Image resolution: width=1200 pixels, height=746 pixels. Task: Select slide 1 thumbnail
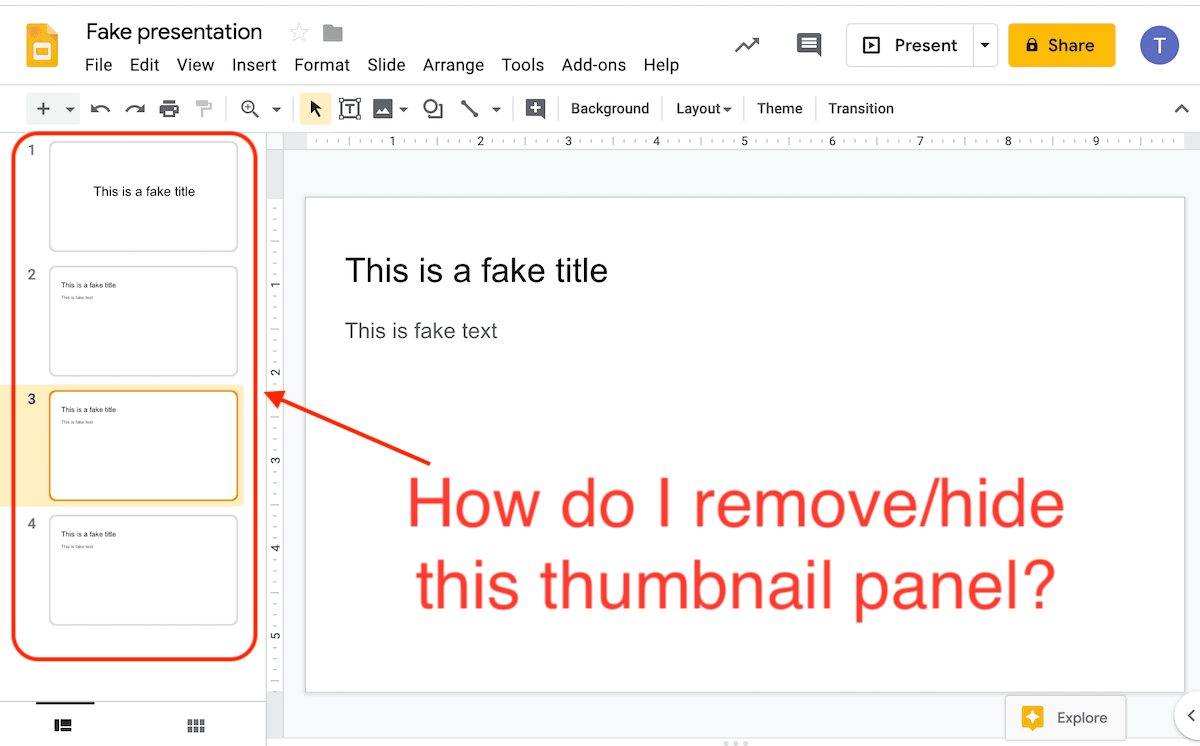pos(143,196)
